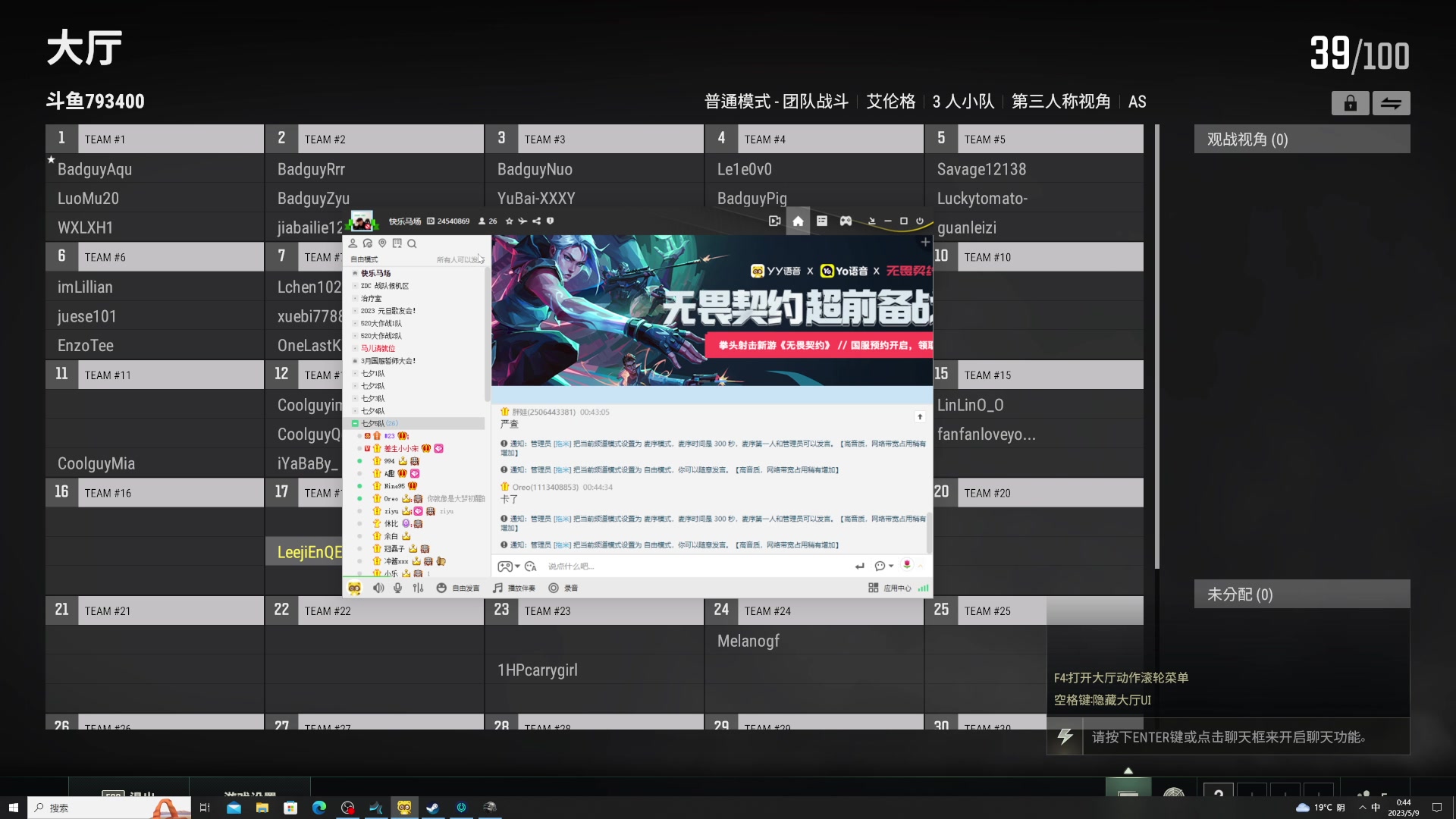Click the shield report icon in the YY header
Image resolution: width=1456 pixels, height=819 pixels.
coord(550,221)
